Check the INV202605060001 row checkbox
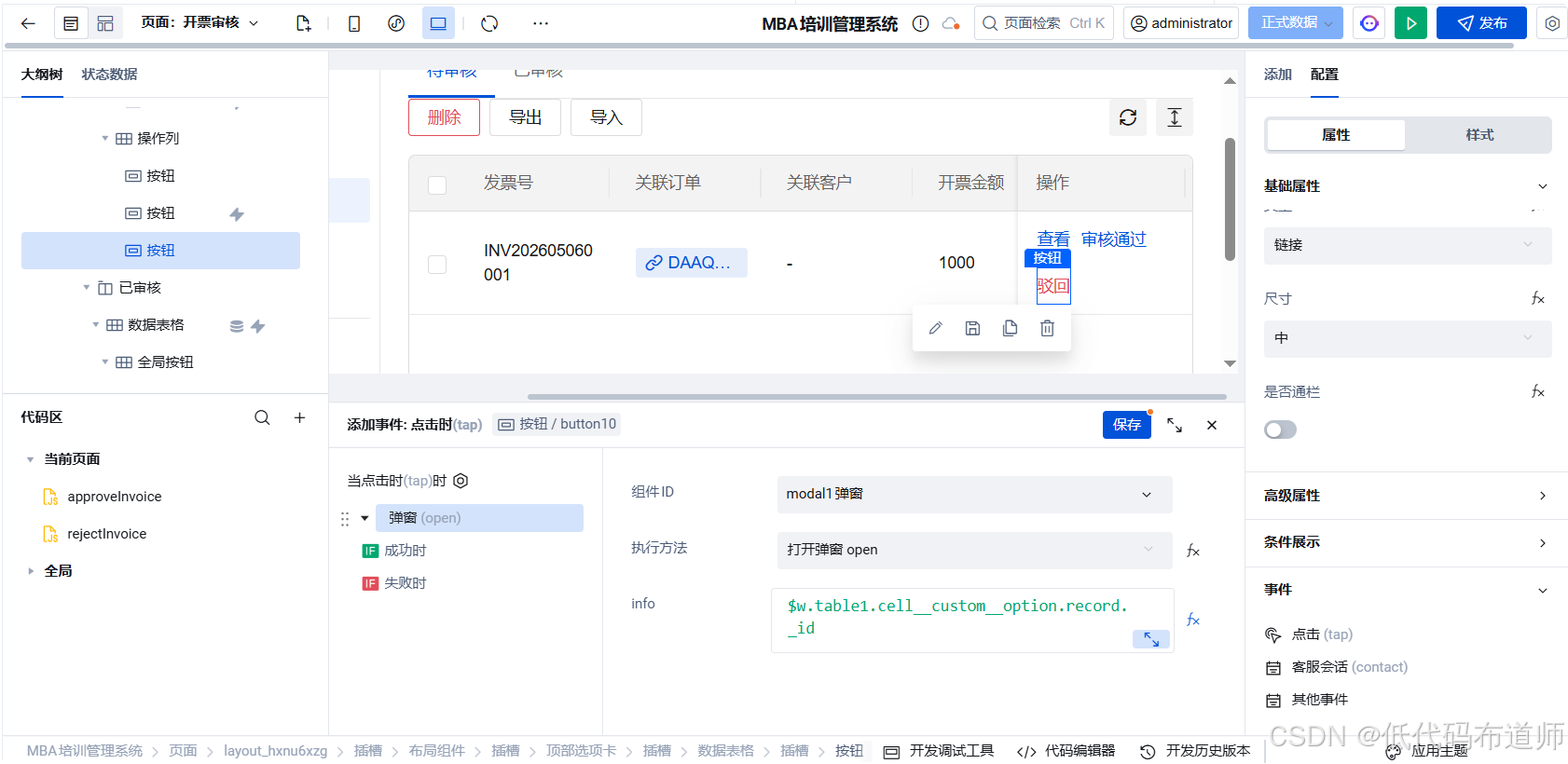Screen dimensions: 1568x764 [x=437, y=265]
